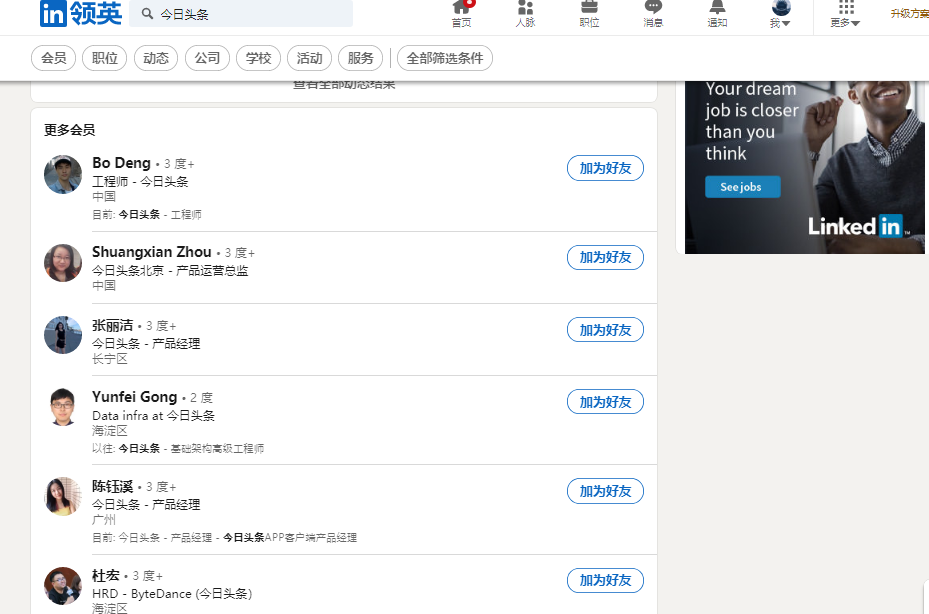Filter results by 会员
Screen dimensions: 929x614
[x=53, y=58]
